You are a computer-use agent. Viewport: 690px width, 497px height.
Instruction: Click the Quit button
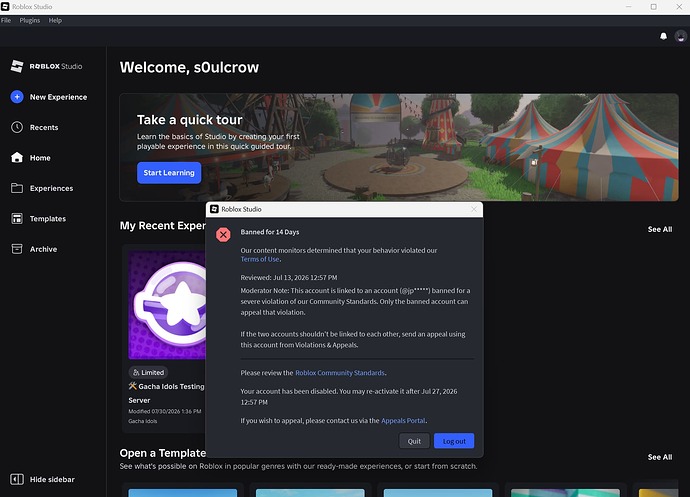tap(414, 441)
